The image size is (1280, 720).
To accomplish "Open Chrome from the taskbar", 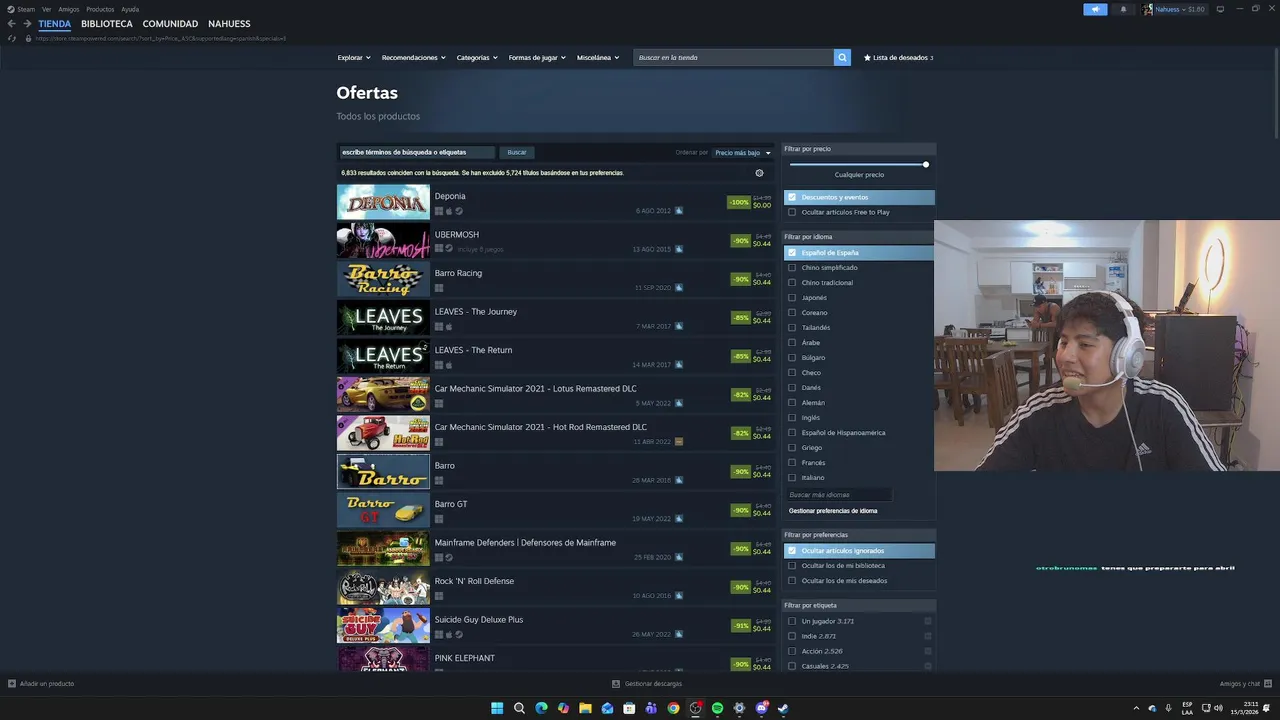I will coord(673,708).
